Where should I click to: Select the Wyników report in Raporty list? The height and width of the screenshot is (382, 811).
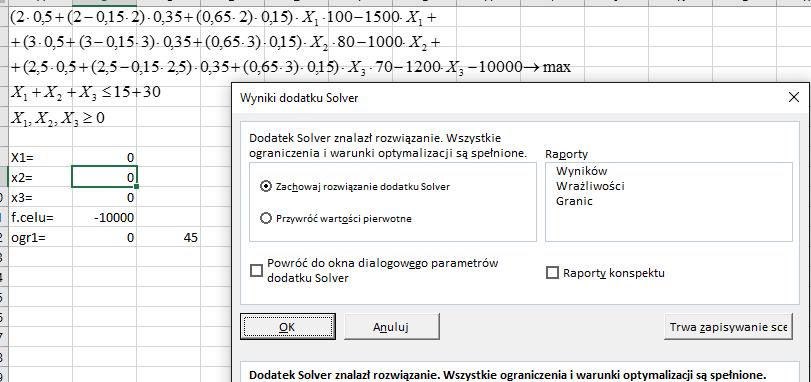click(581, 170)
